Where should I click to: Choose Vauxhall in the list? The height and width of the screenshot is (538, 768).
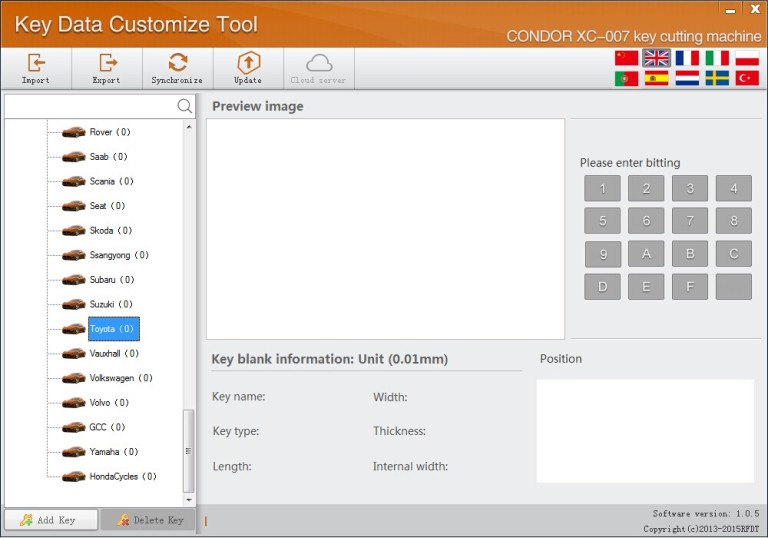(114, 353)
